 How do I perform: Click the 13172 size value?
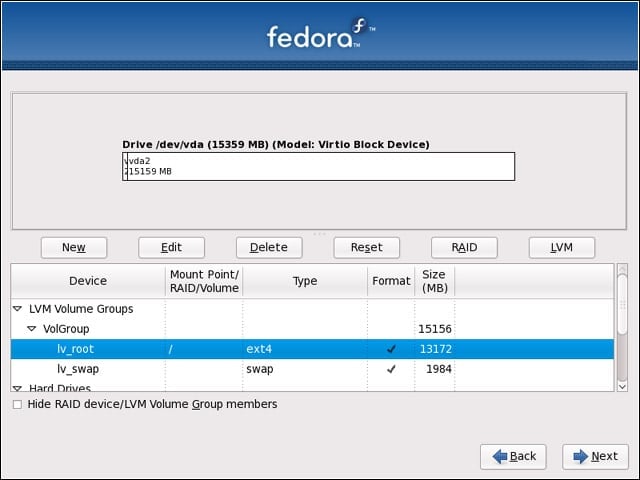tap(436, 349)
